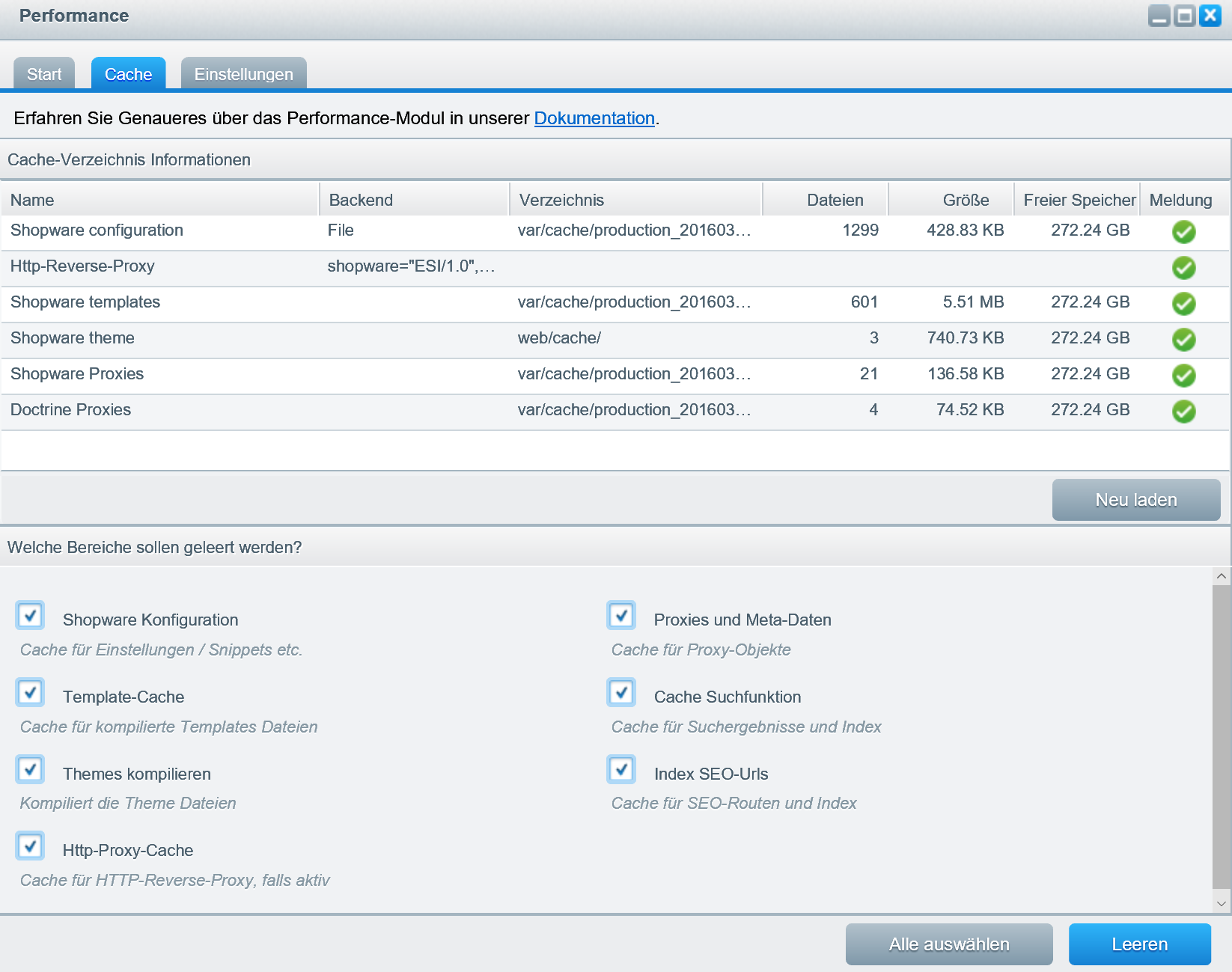The width and height of the screenshot is (1232, 972).
Task: Sort table by the Meldung column header
Action: tap(1184, 200)
